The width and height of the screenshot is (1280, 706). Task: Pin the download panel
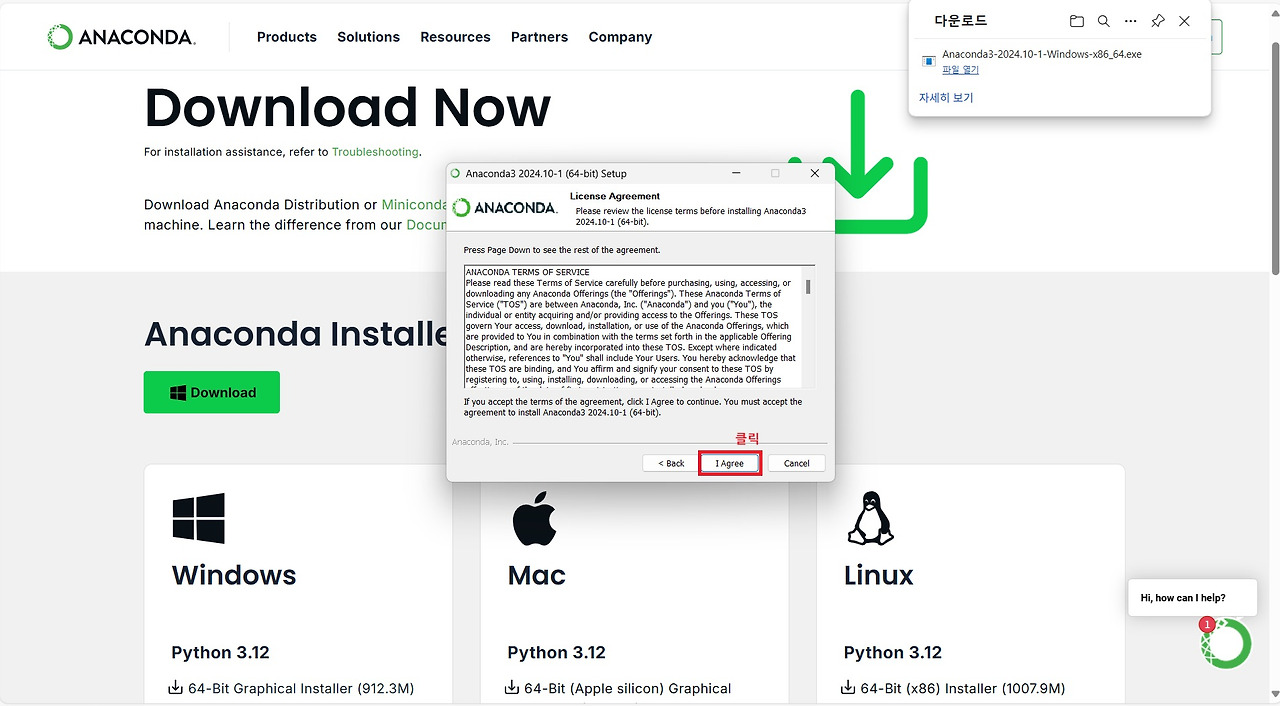tap(1157, 21)
